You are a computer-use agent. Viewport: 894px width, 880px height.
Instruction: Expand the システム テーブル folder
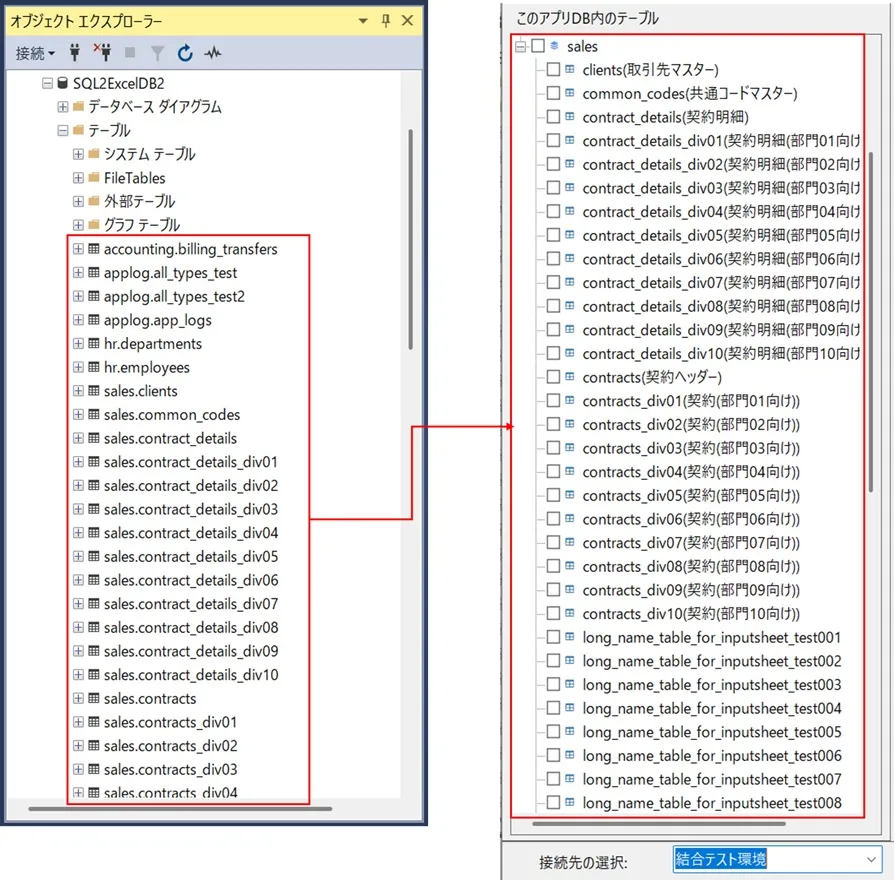[x=78, y=154]
